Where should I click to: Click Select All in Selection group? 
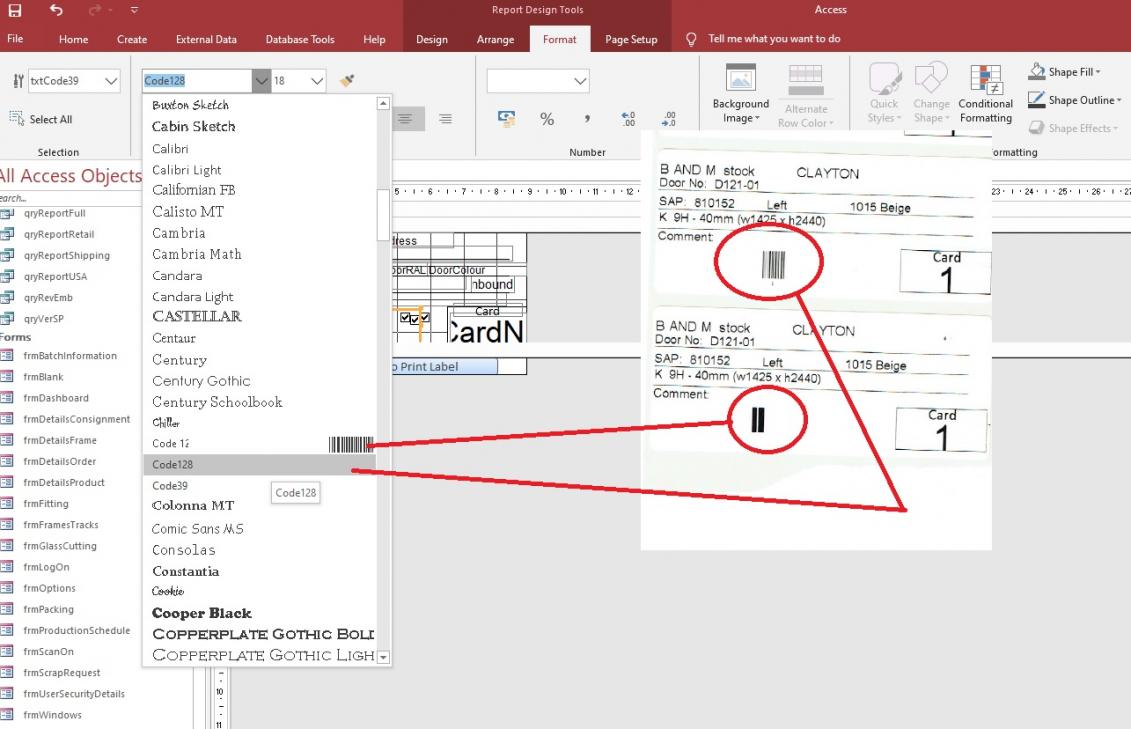click(x=41, y=119)
